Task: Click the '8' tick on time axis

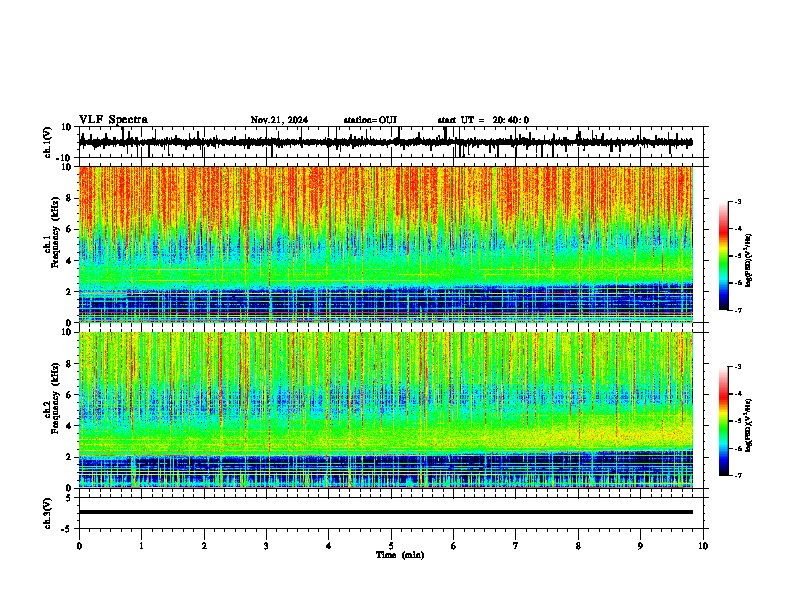Action: (x=578, y=546)
